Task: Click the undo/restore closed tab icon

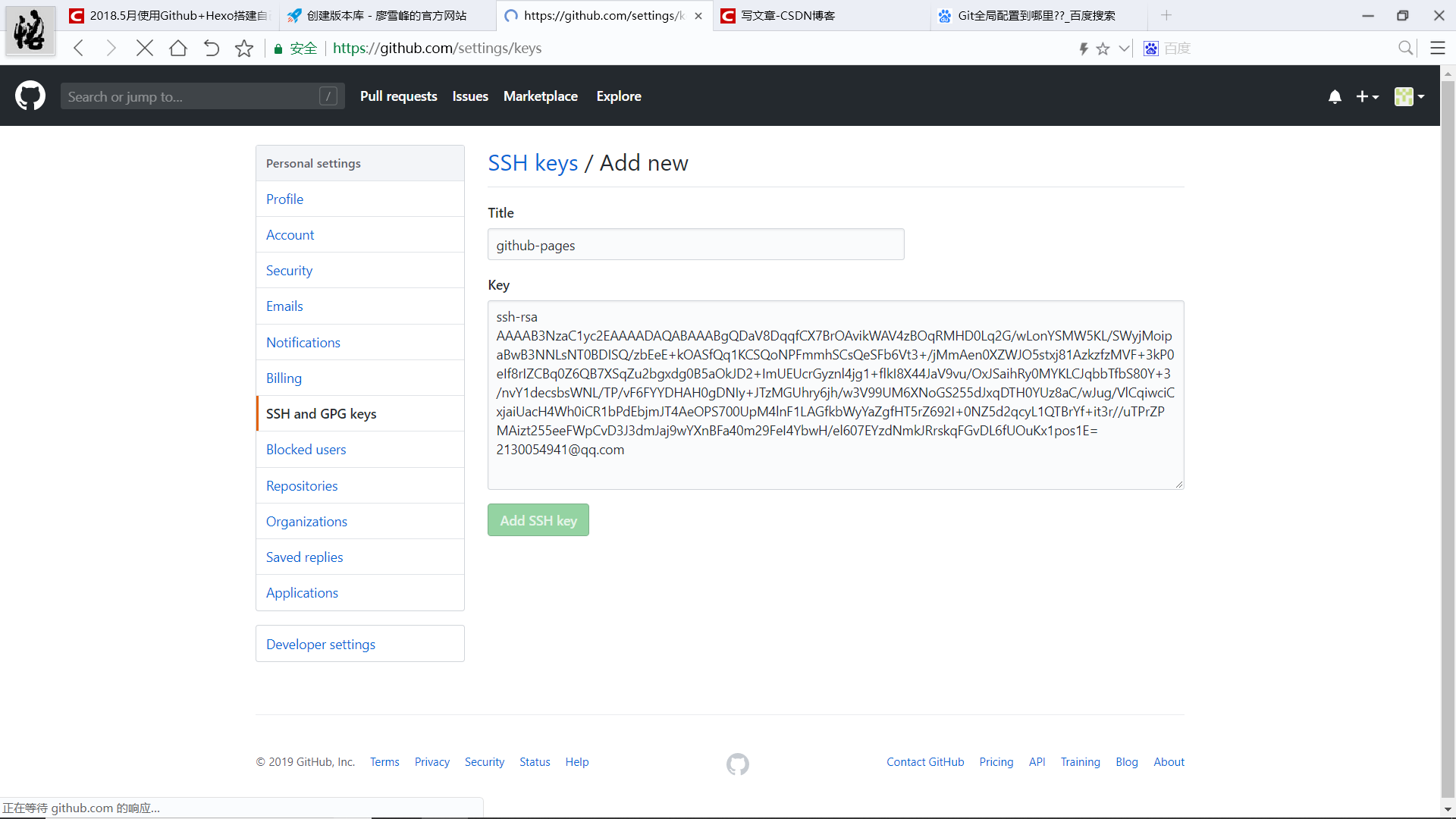Action: pos(212,49)
